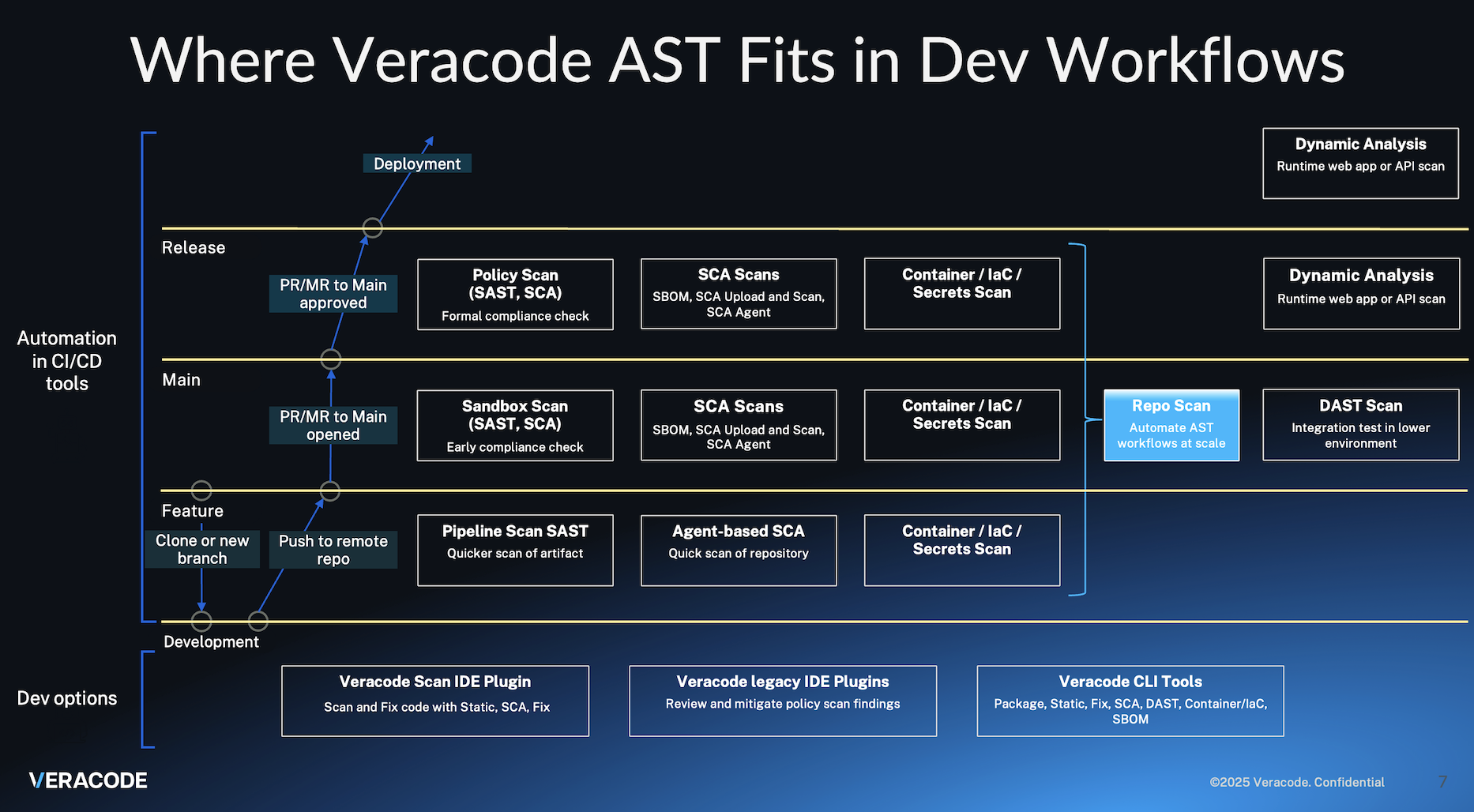
Task: Select the Release branch label
Action: pos(194,247)
